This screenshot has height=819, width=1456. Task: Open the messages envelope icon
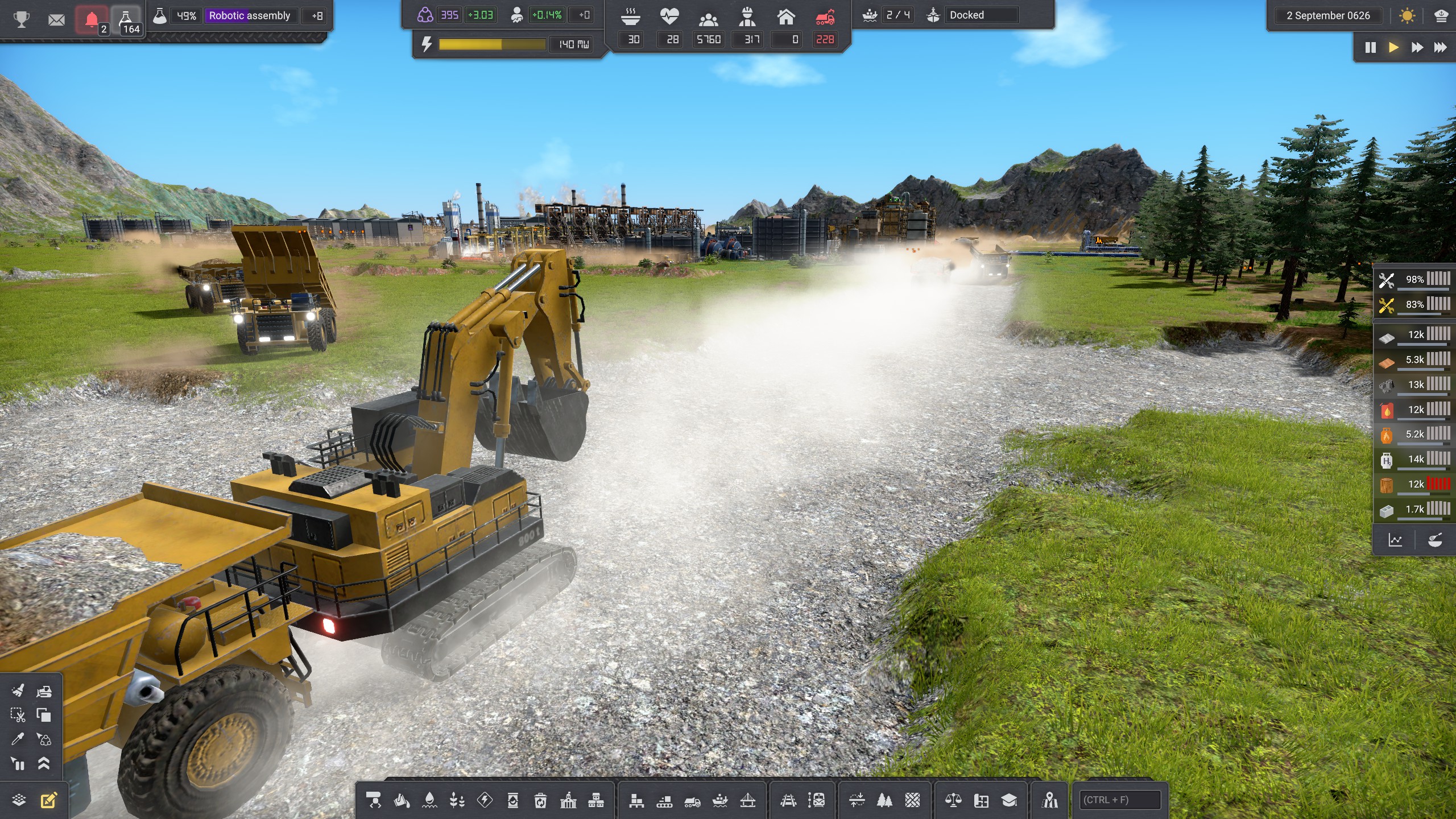coord(56,20)
